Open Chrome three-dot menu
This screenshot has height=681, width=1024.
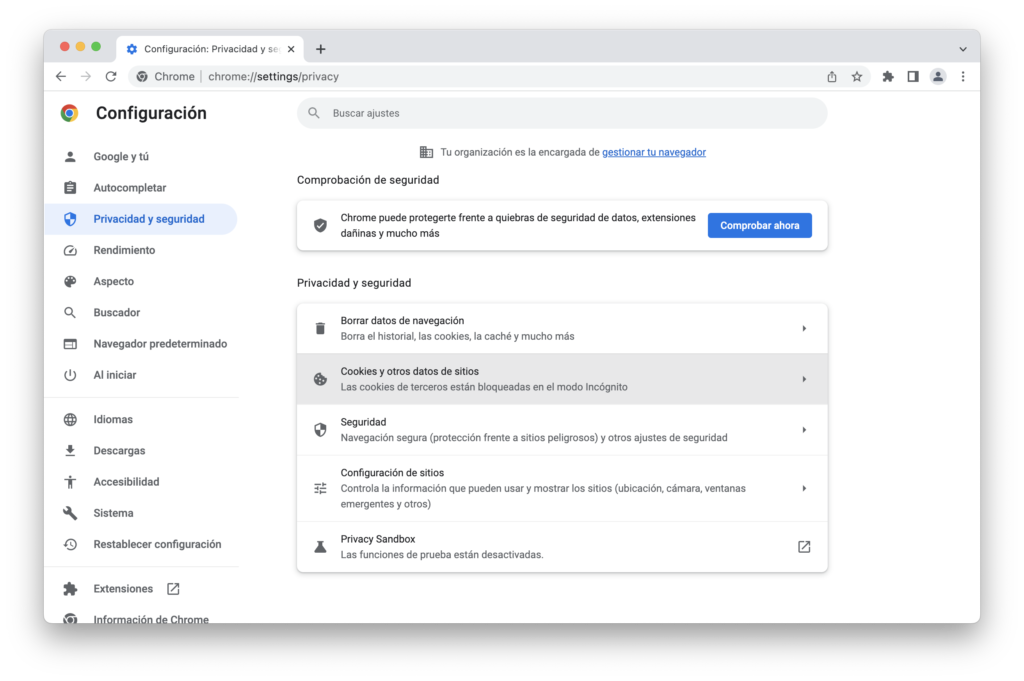(963, 76)
